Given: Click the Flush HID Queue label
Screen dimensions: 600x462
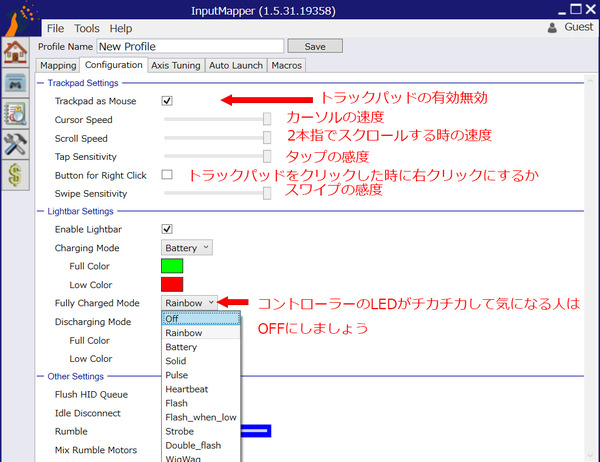Looking at the screenshot, I should 91,395.
